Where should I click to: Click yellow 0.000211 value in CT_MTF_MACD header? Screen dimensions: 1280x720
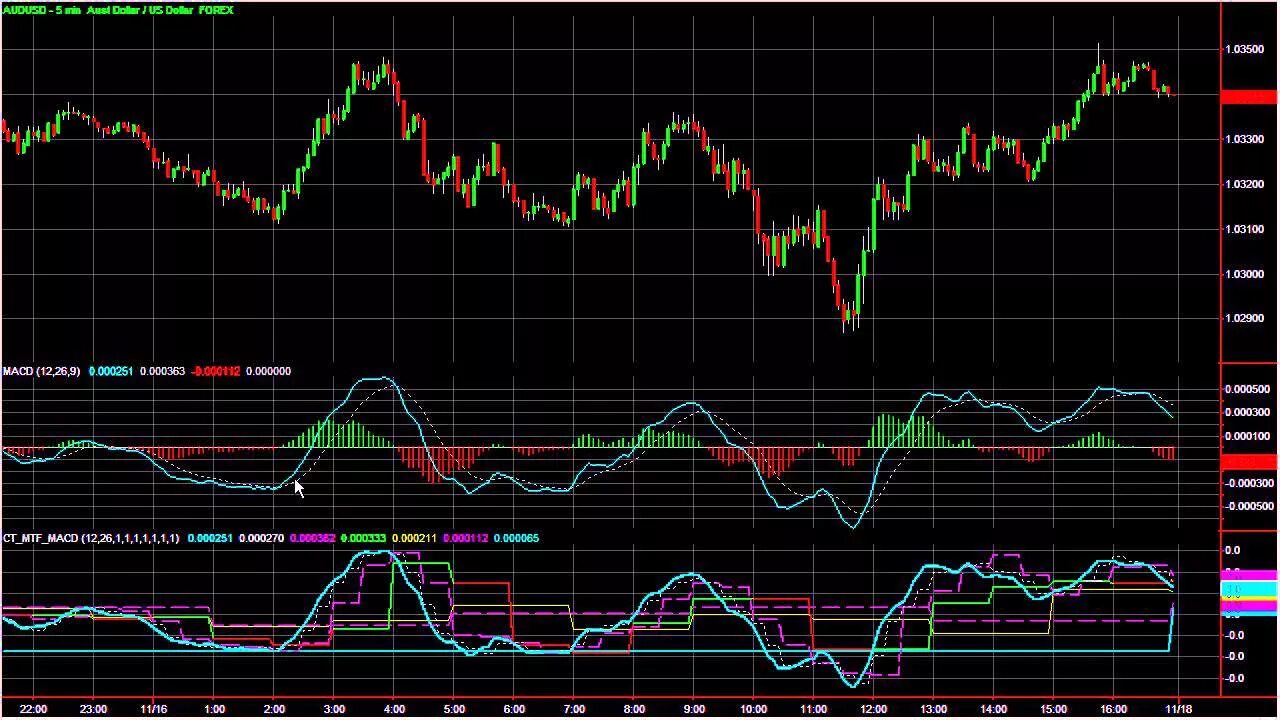(414, 538)
